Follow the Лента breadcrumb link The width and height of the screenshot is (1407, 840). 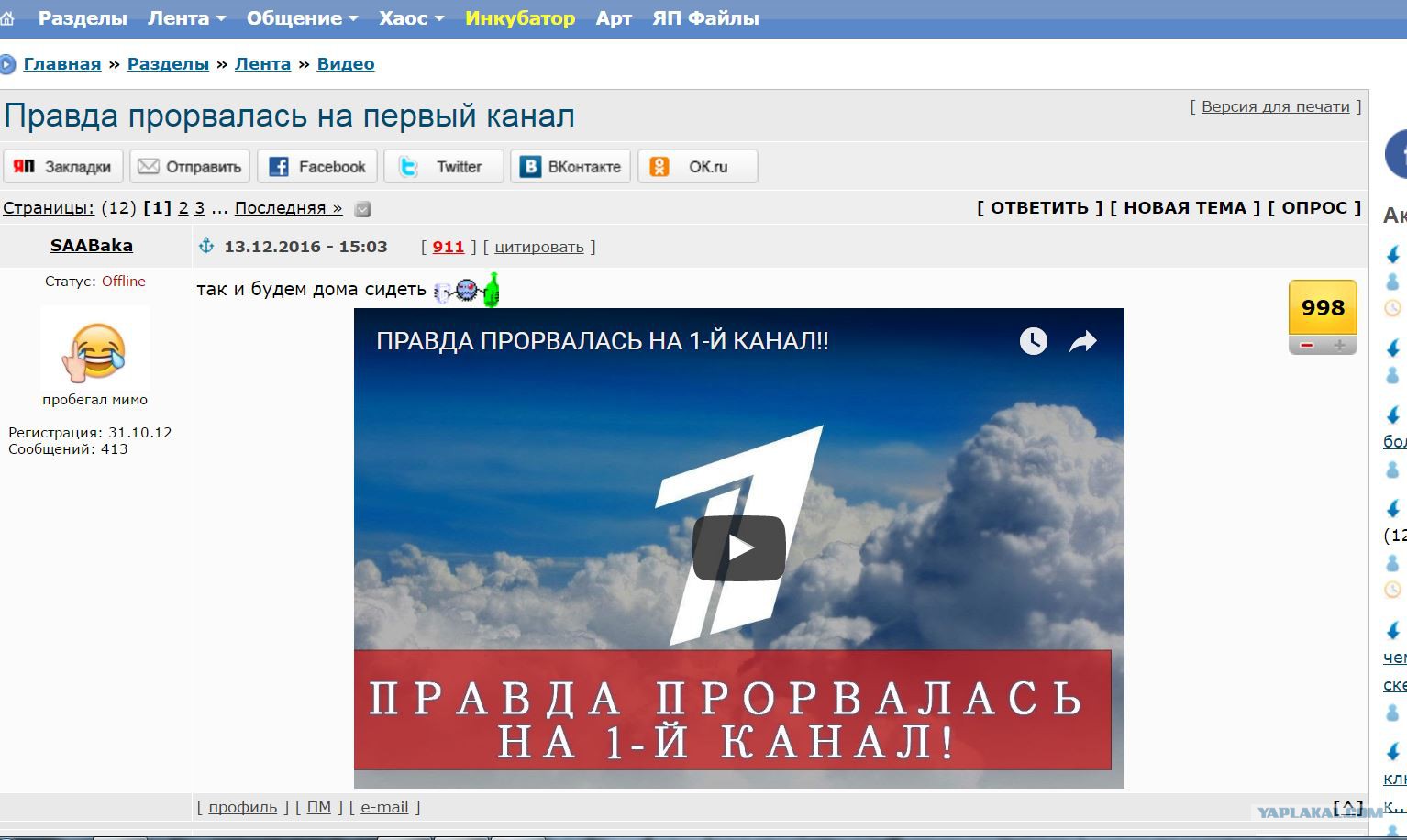point(262,64)
